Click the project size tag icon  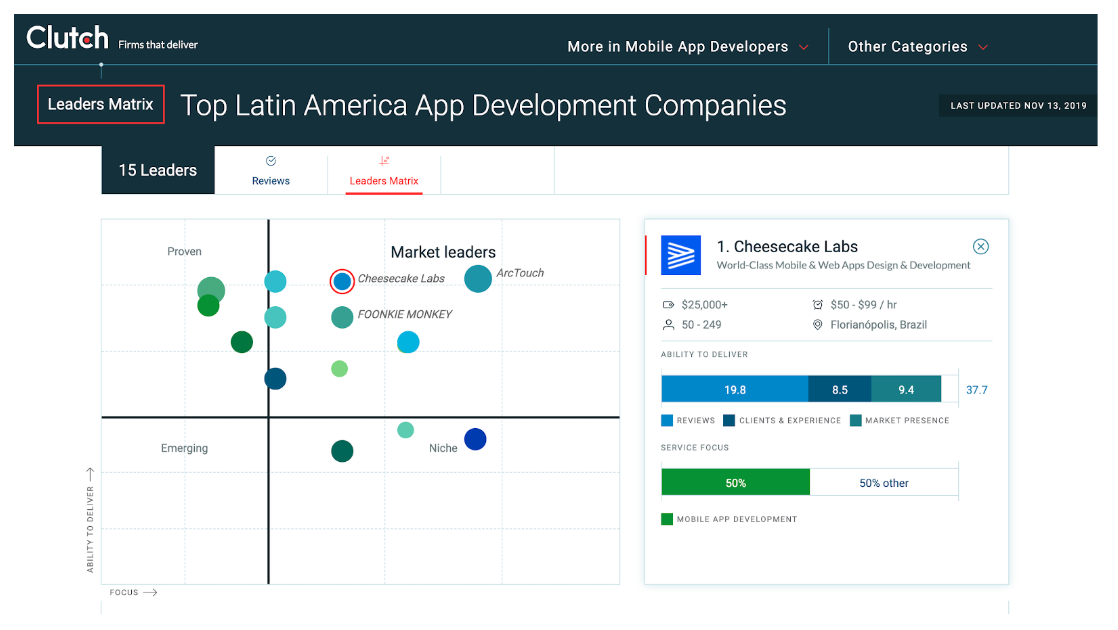point(668,305)
